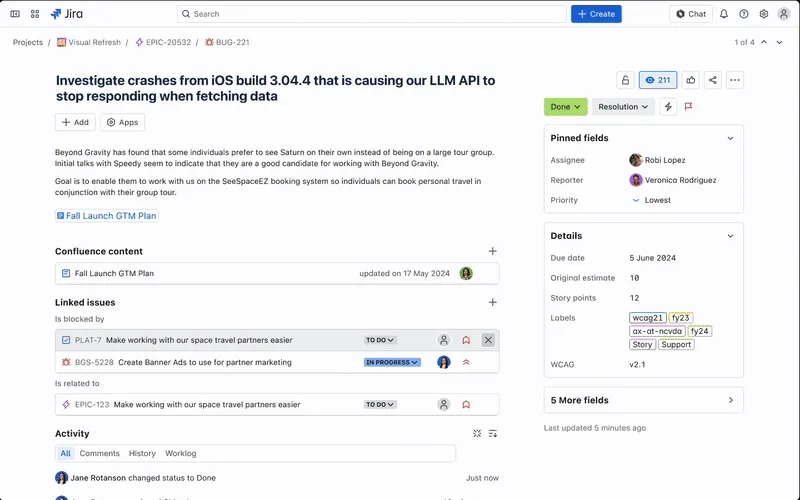Collapse the Details section
This screenshot has width=800, height=500.
coord(730,236)
